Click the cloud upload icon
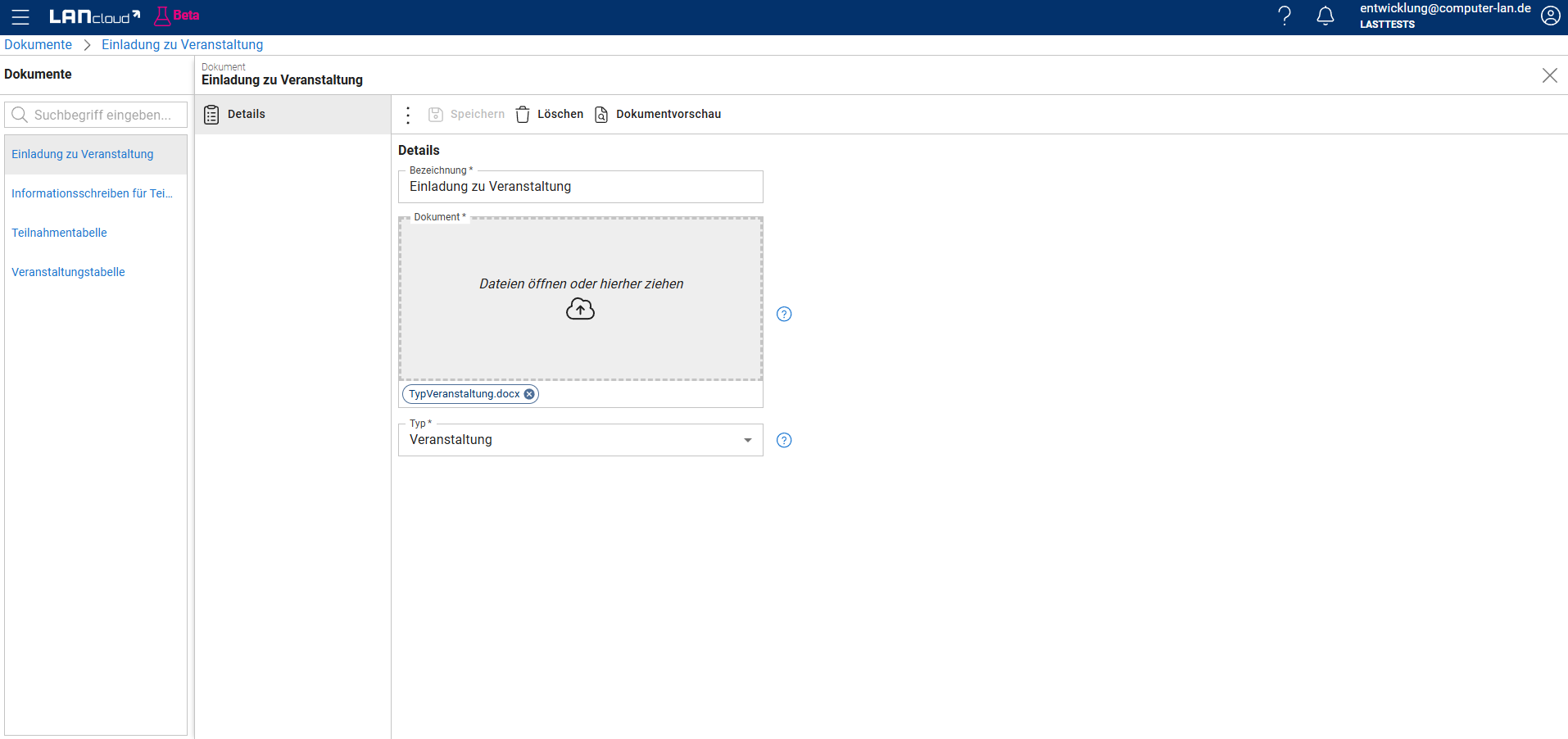The image size is (1568, 739). [x=580, y=309]
